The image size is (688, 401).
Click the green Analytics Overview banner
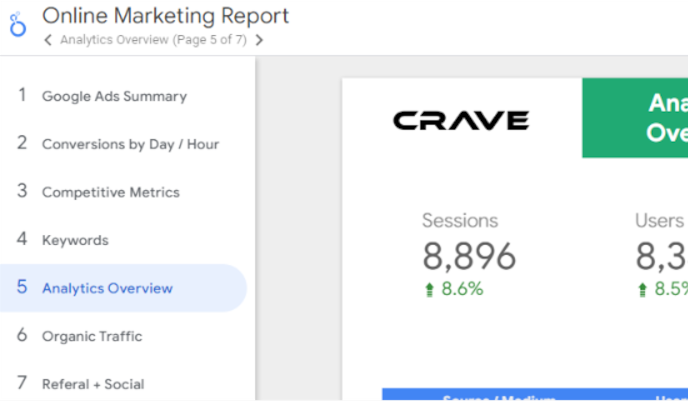[x=635, y=118]
